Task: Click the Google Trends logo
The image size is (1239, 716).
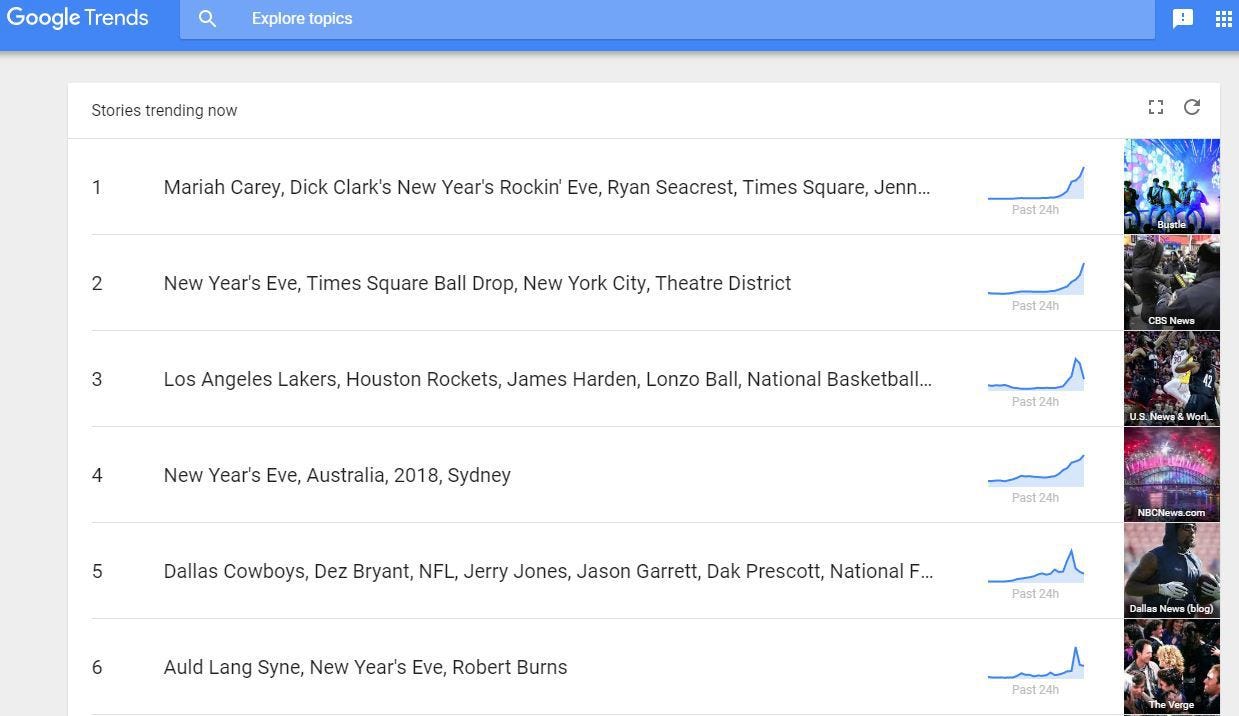Action: 77,18
